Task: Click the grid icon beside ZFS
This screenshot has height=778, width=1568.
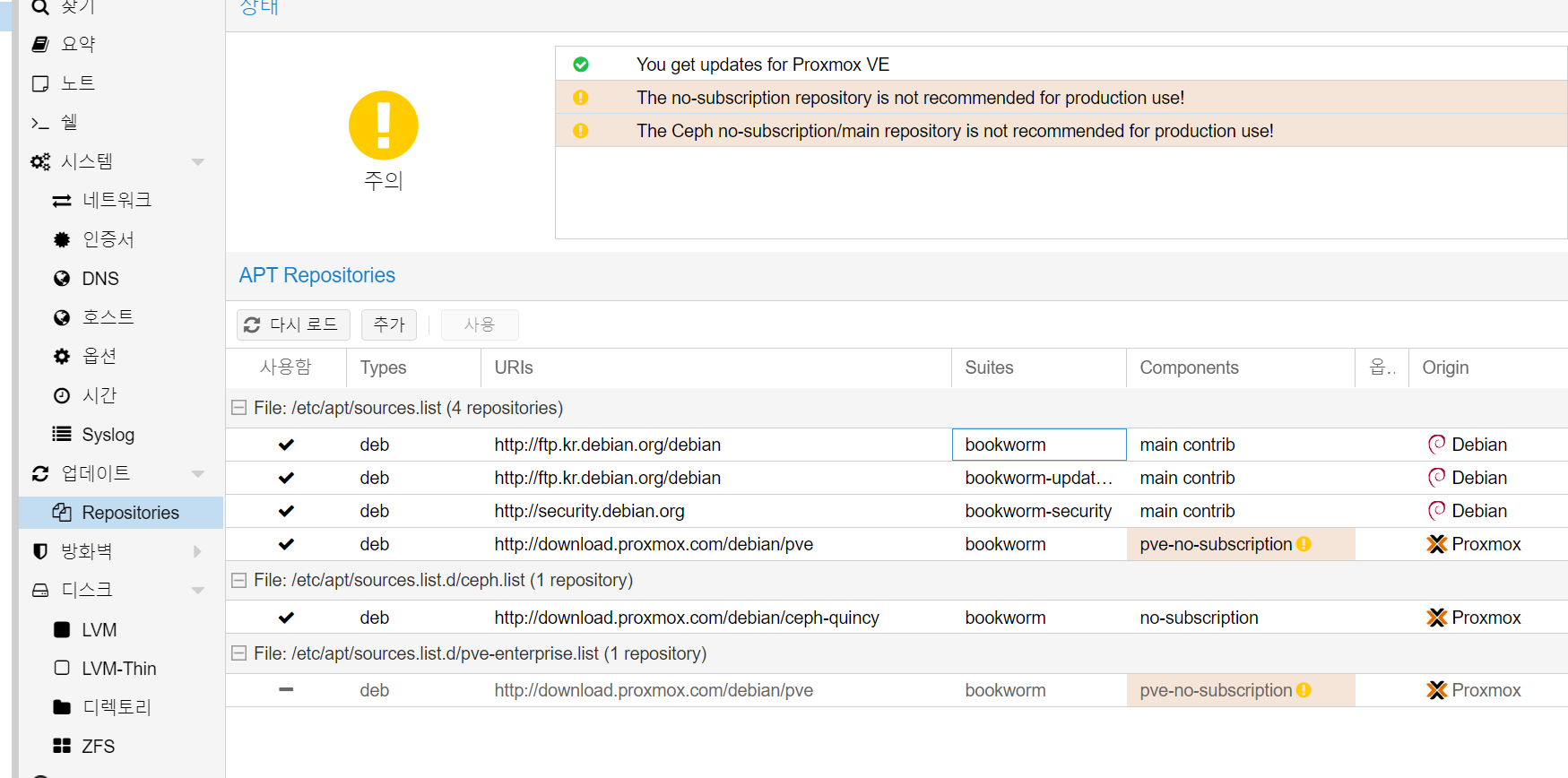Action: pyautogui.click(x=62, y=746)
